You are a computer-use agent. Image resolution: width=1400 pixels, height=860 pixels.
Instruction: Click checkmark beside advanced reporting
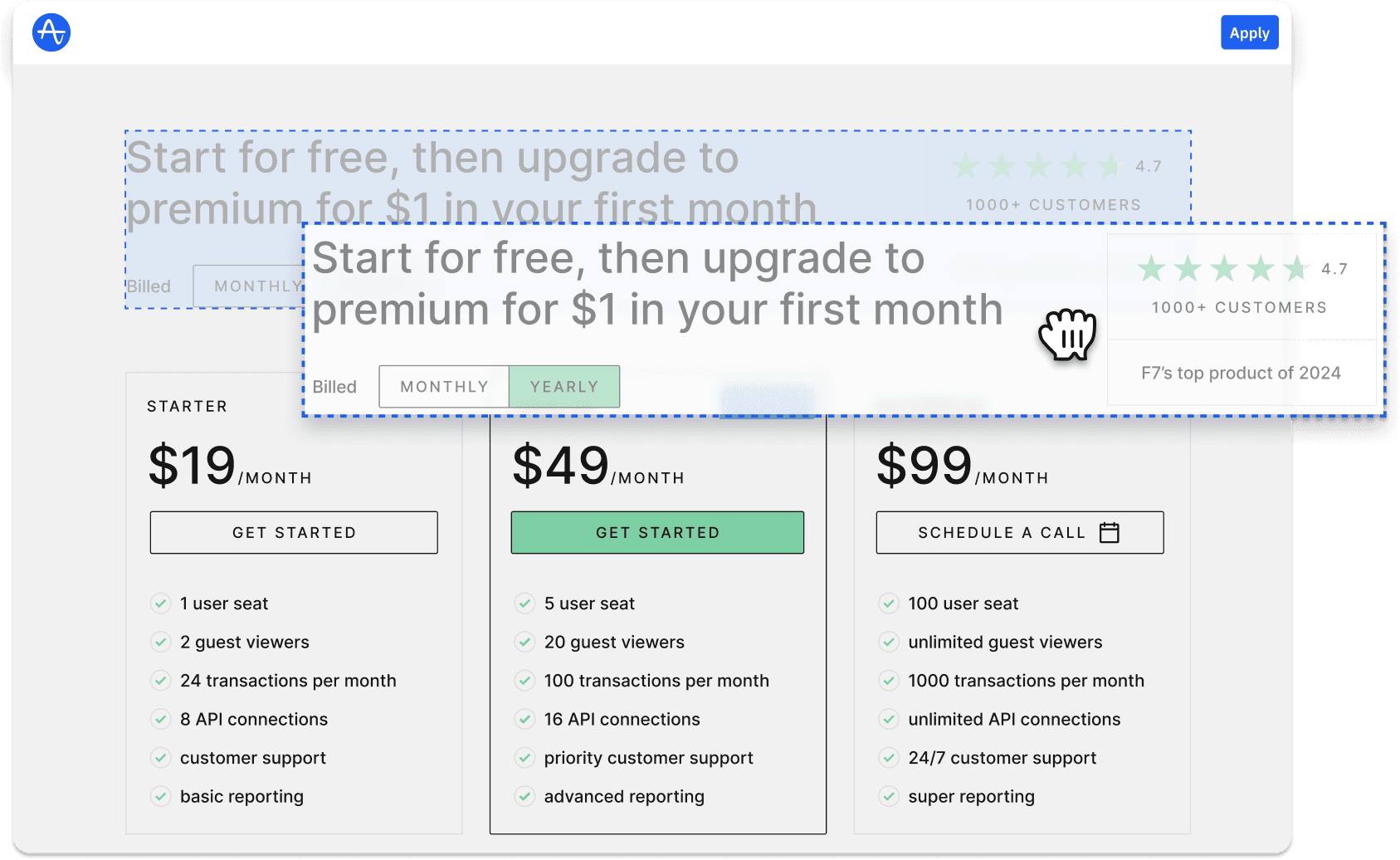[x=524, y=796]
